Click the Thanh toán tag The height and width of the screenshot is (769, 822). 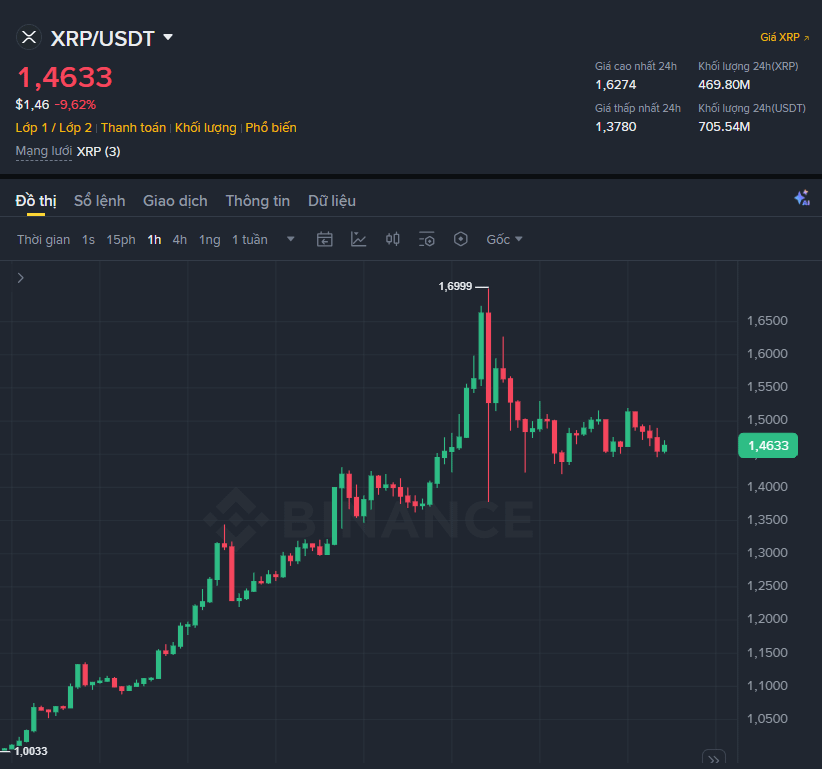[133, 128]
